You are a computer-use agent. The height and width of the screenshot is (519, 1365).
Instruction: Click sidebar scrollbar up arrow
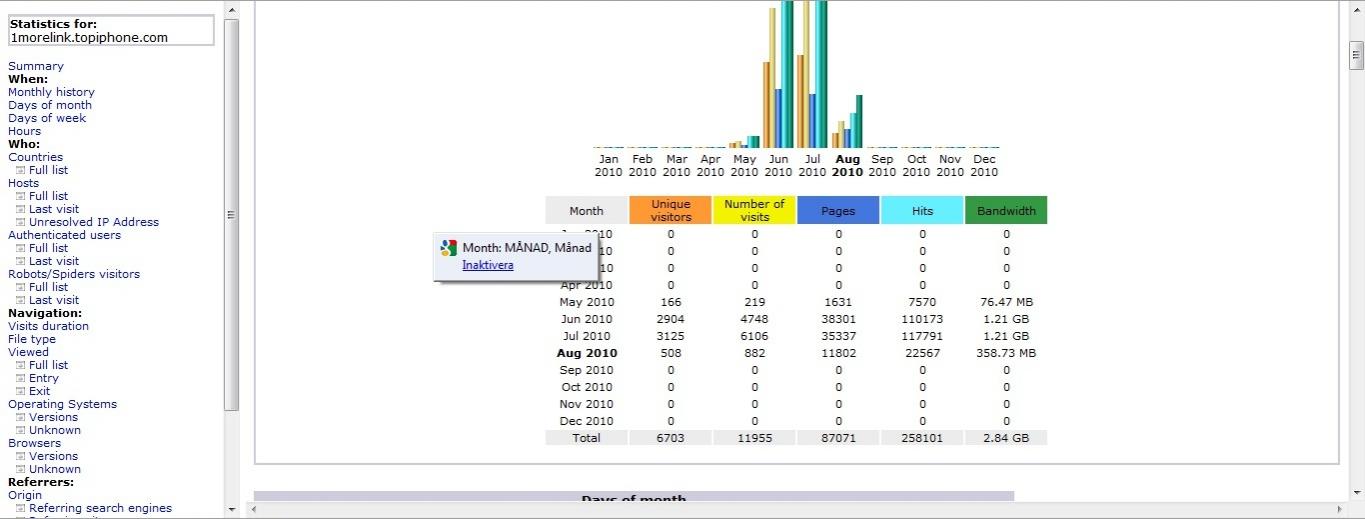click(x=232, y=10)
